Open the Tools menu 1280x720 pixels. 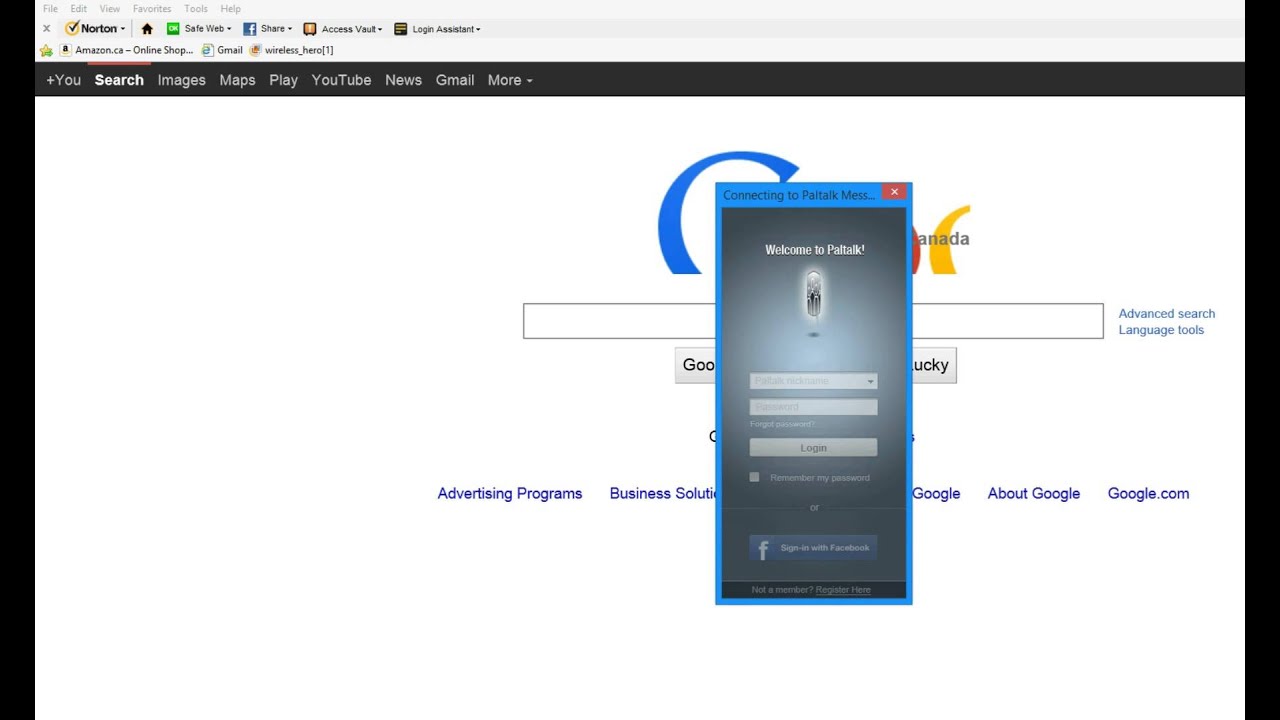click(196, 8)
